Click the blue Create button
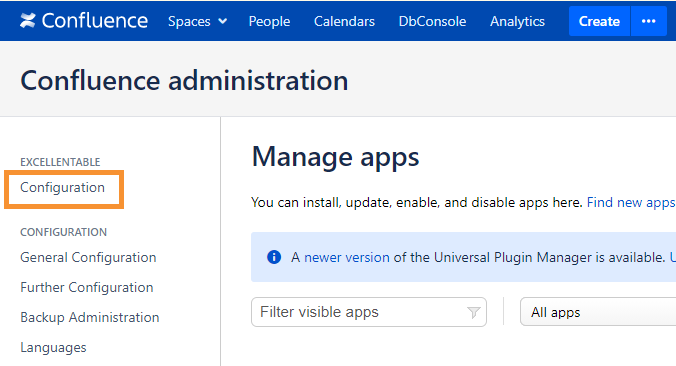 pyautogui.click(x=599, y=21)
